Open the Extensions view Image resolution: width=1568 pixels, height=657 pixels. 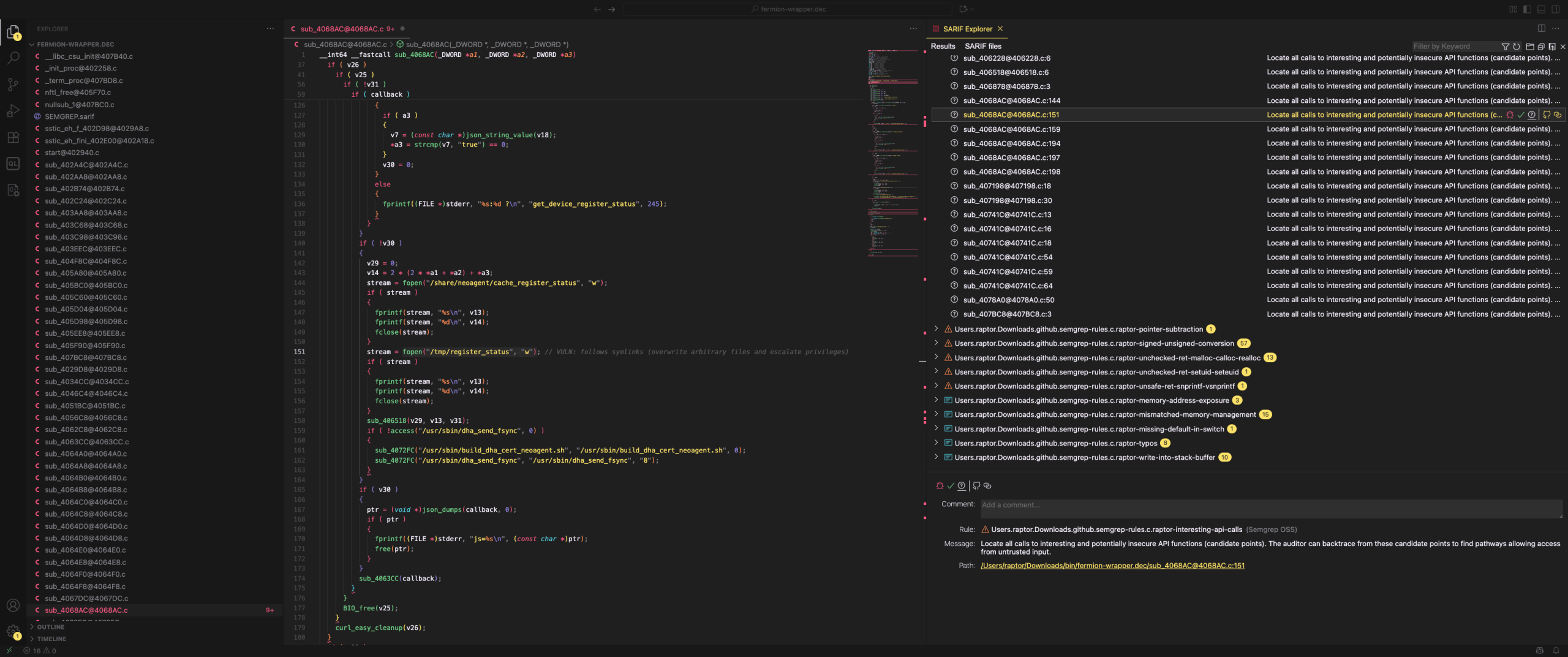coord(13,137)
